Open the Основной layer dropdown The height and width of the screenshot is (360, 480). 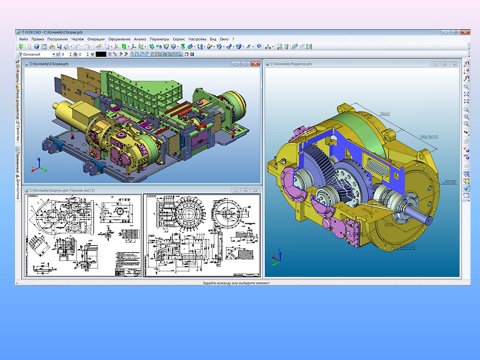(x=37, y=54)
